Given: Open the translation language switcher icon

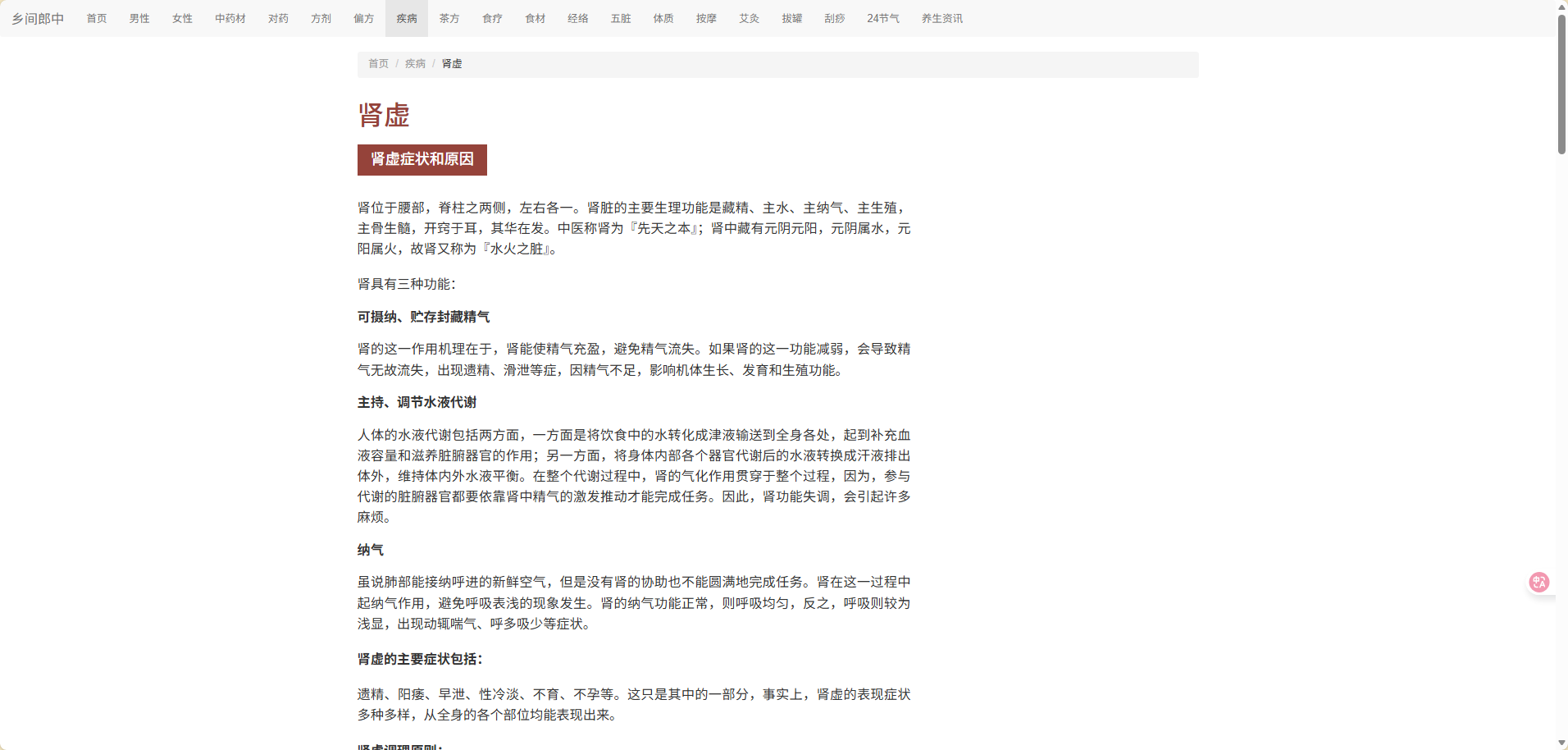Looking at the screenshot, I should coord(1538,582).
